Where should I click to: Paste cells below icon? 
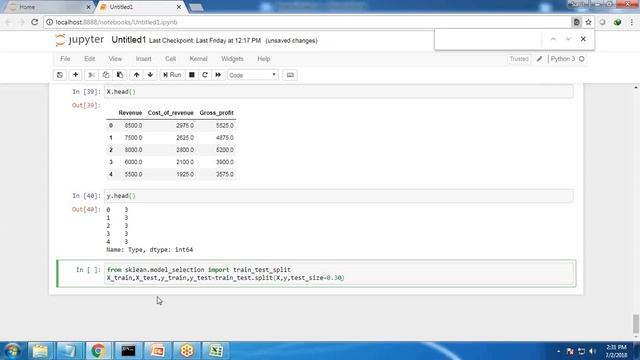coord(120,75)
